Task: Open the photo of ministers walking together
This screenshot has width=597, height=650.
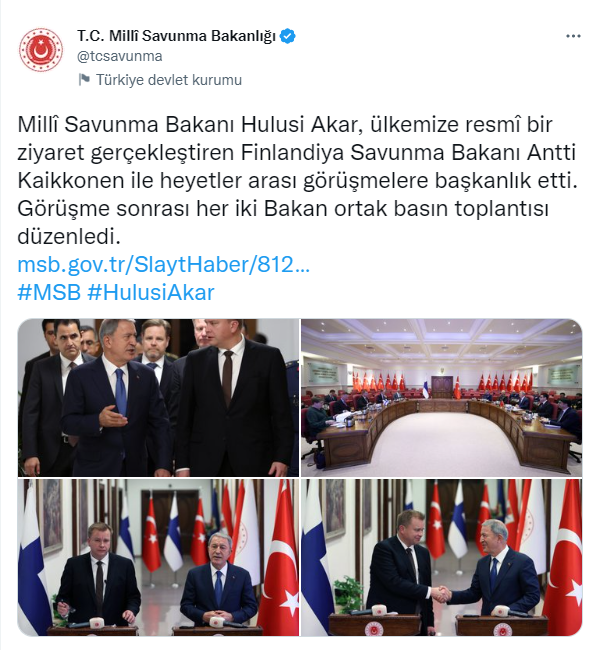Action: point(158,398)
